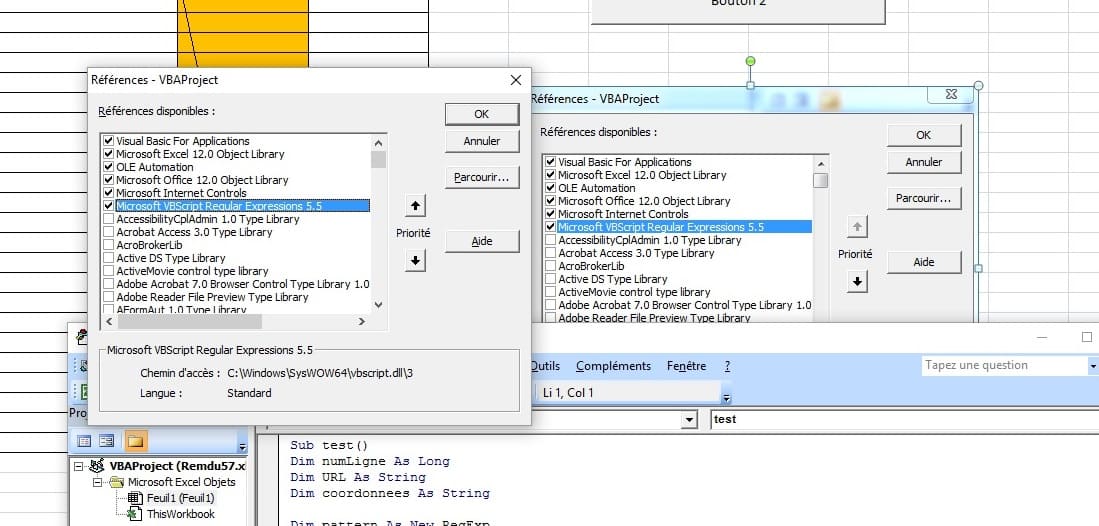Toggle Folders icon in Project explorer
This screenshot has width=1099, height=526.
pyautogui.click(x=134, y=441)
